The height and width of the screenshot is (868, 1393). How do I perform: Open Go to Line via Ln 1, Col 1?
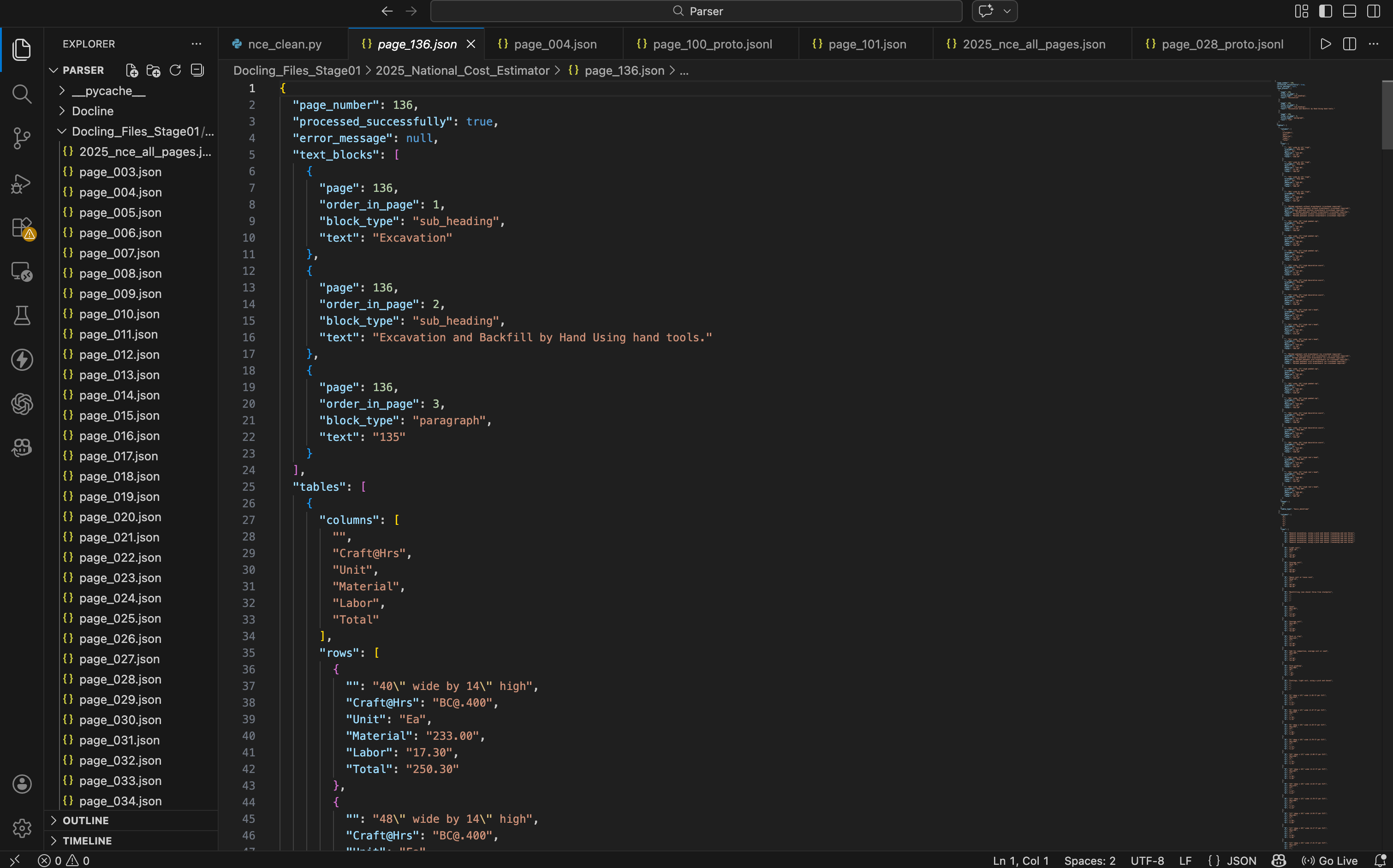tap(1020, 861)
